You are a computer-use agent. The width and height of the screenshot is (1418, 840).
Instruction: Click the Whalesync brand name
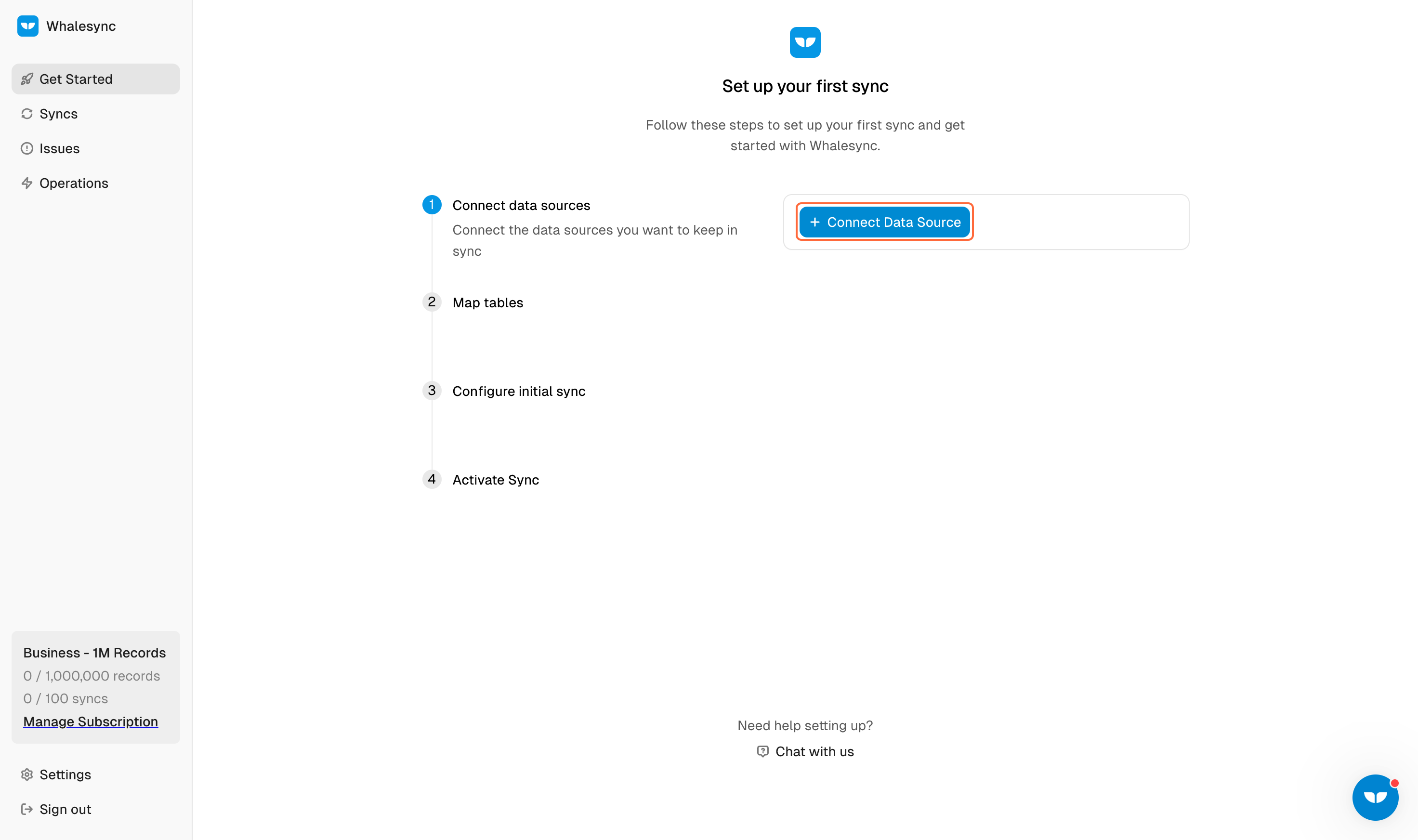pyautogui.click(x=81, y=26)
